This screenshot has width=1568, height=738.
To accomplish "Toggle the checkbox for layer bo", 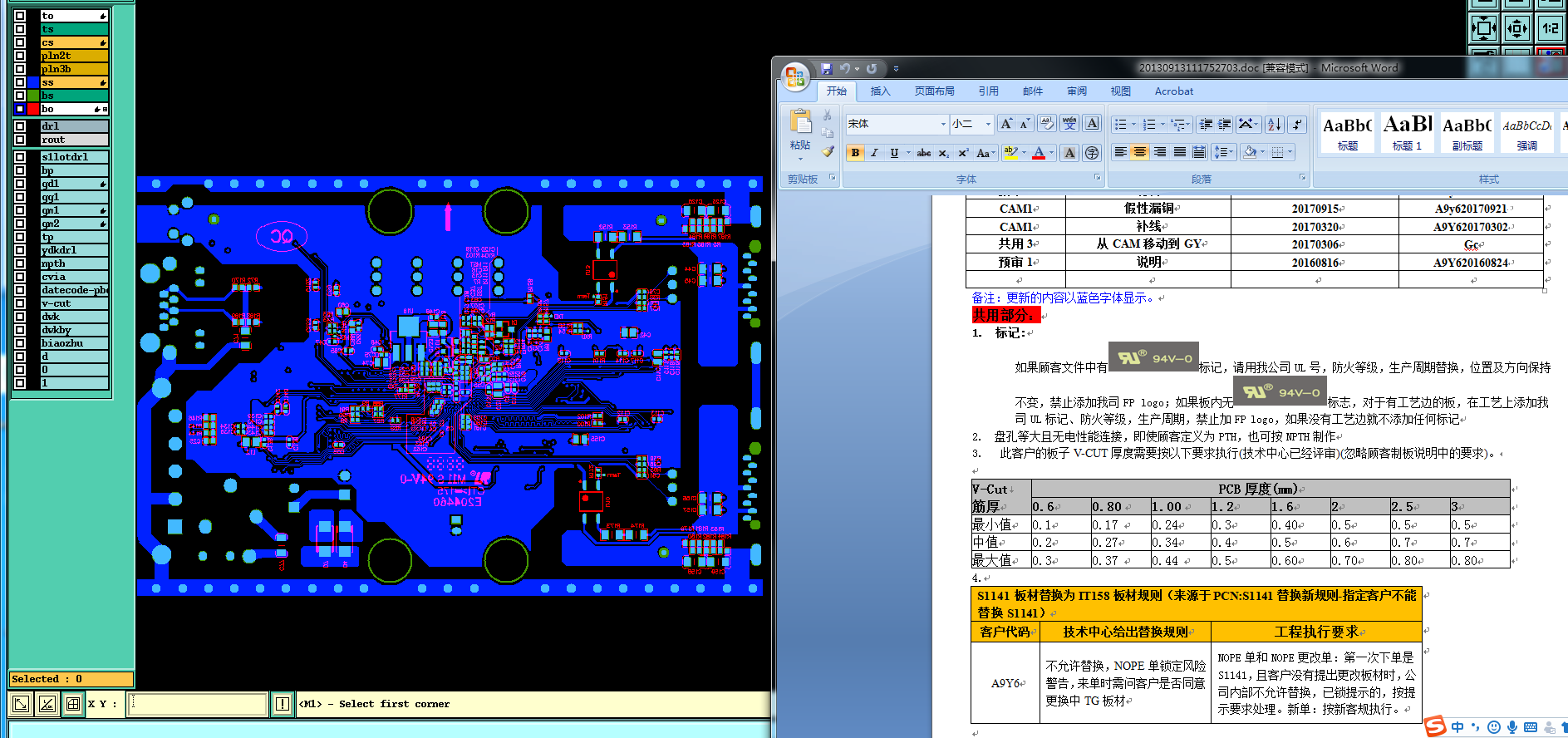I will [19, 109].
